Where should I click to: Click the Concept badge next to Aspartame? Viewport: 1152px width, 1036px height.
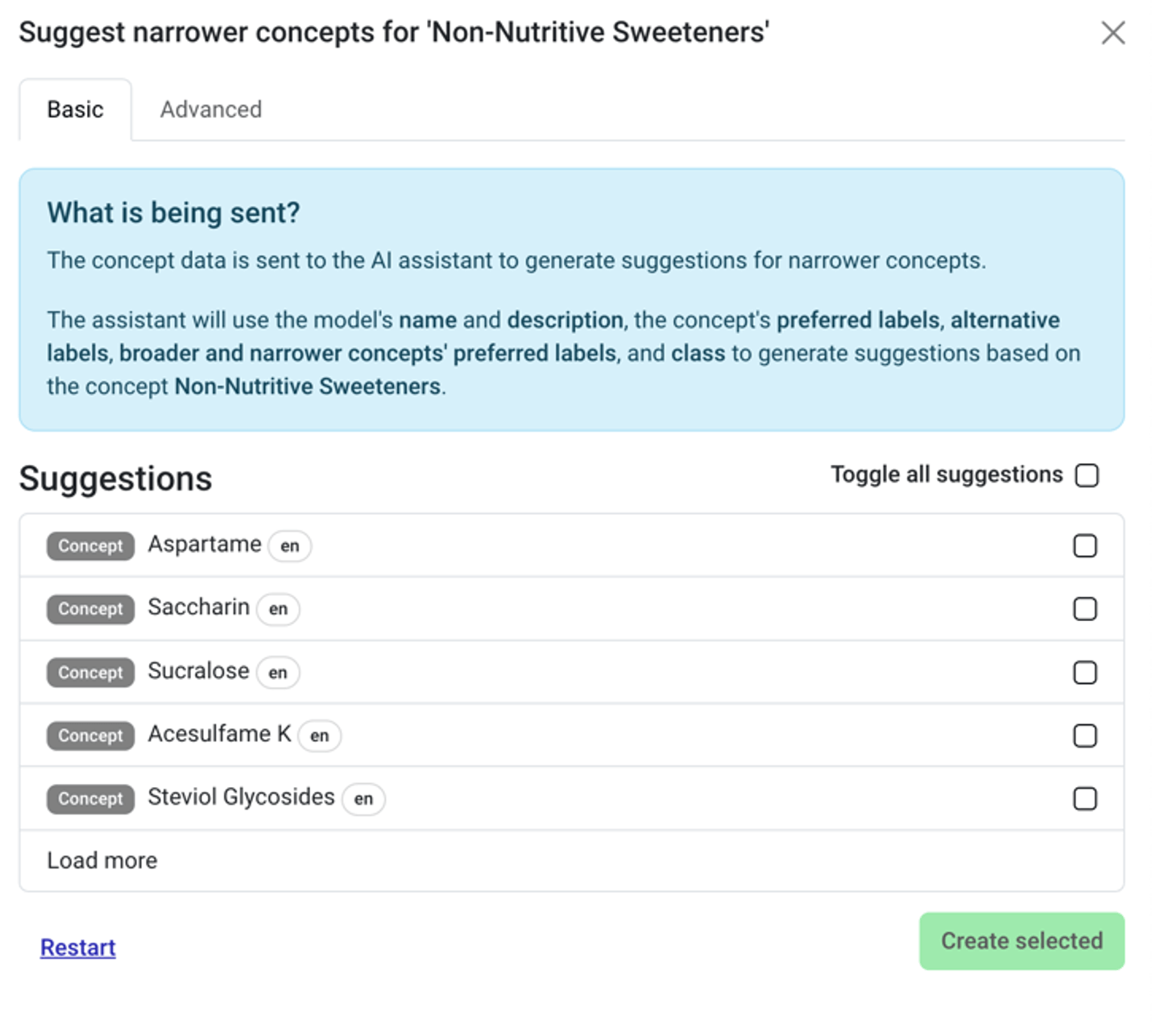click(89, 546)
